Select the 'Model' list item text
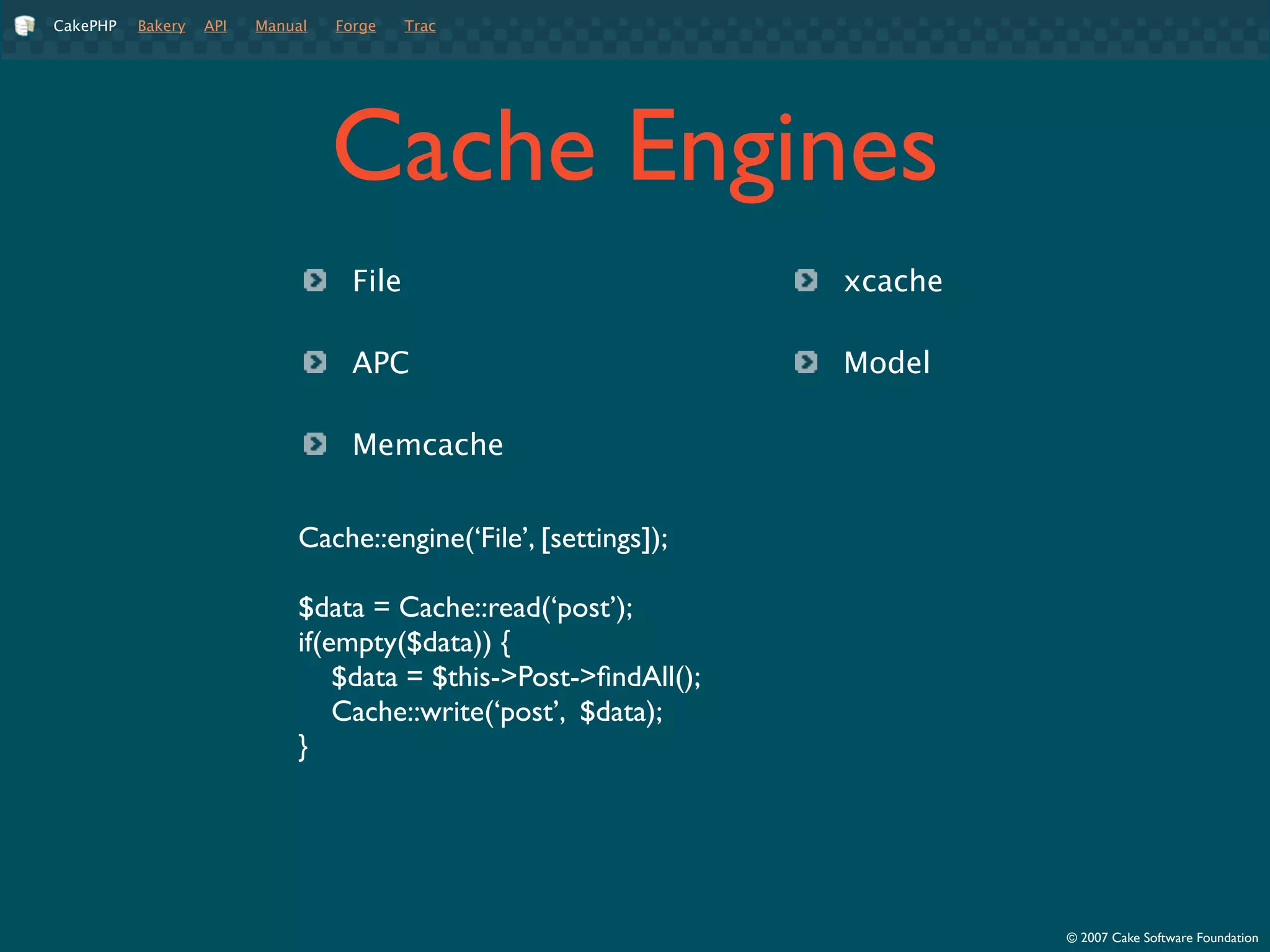1270x952 pixels. click(887, 363)
